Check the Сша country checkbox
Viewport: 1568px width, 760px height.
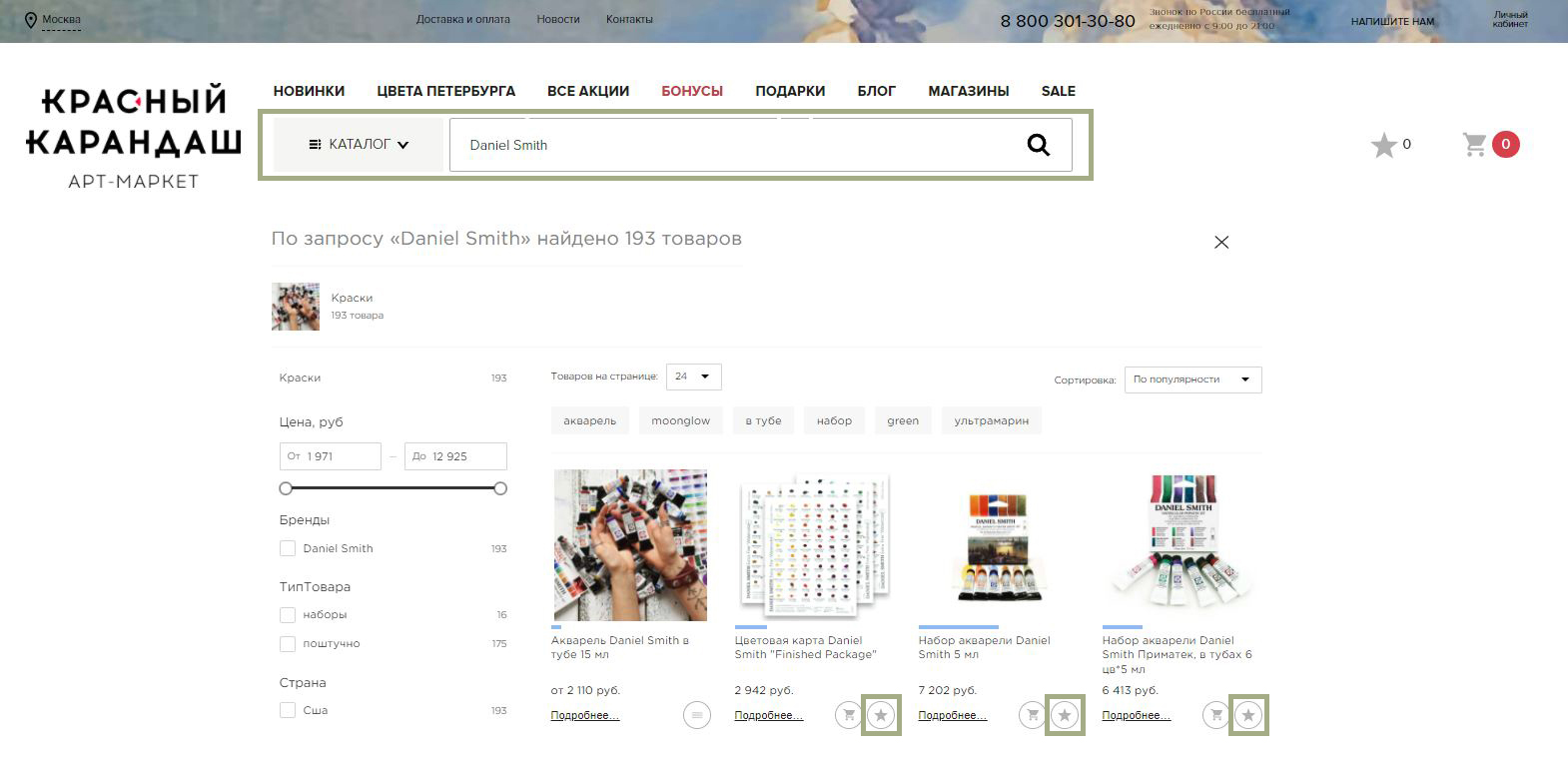pyautogui.click(x=288, y=710)
